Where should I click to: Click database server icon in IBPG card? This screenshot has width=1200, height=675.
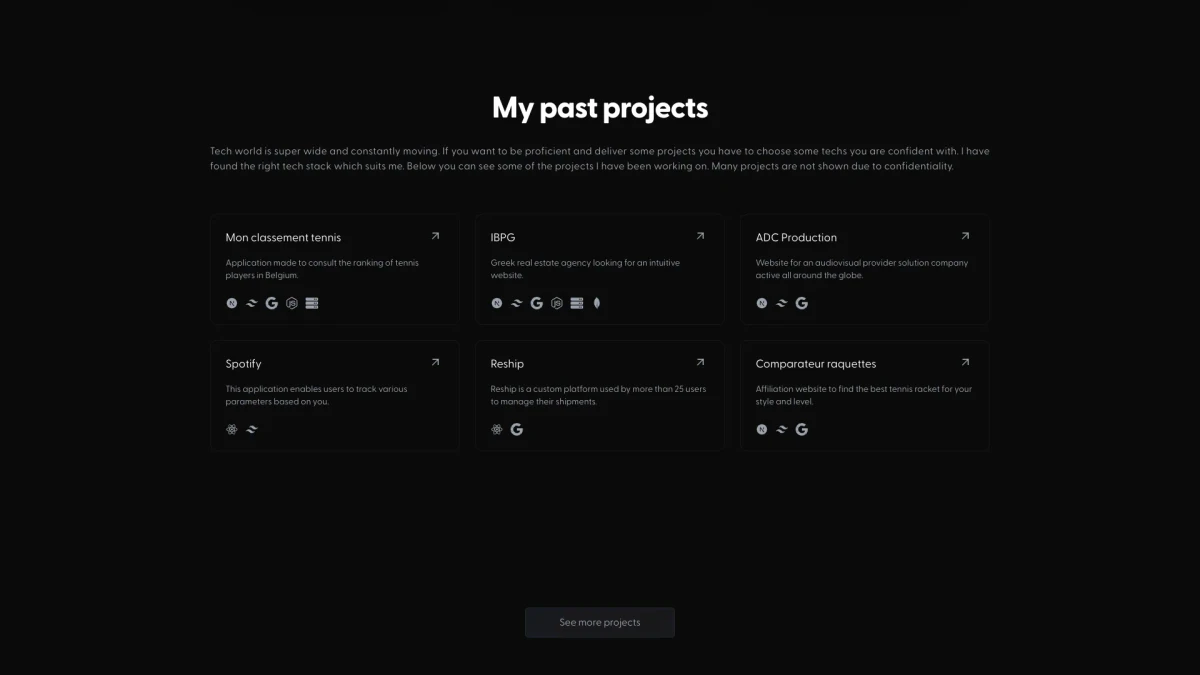(577, 303)
